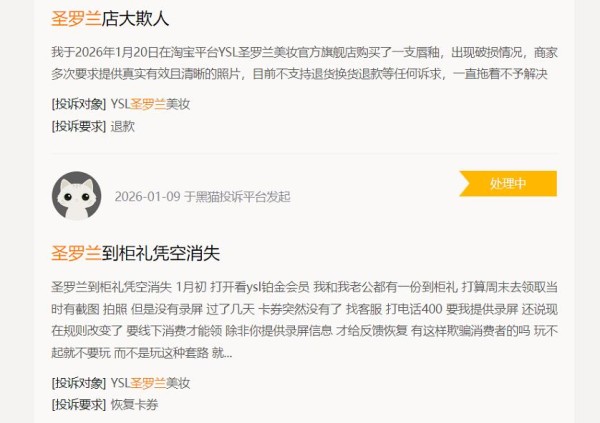The height and width of the screenshot is (423, 600).
Task: Click the 恢复卡券 complaint request text
Action: click(134, 405)
